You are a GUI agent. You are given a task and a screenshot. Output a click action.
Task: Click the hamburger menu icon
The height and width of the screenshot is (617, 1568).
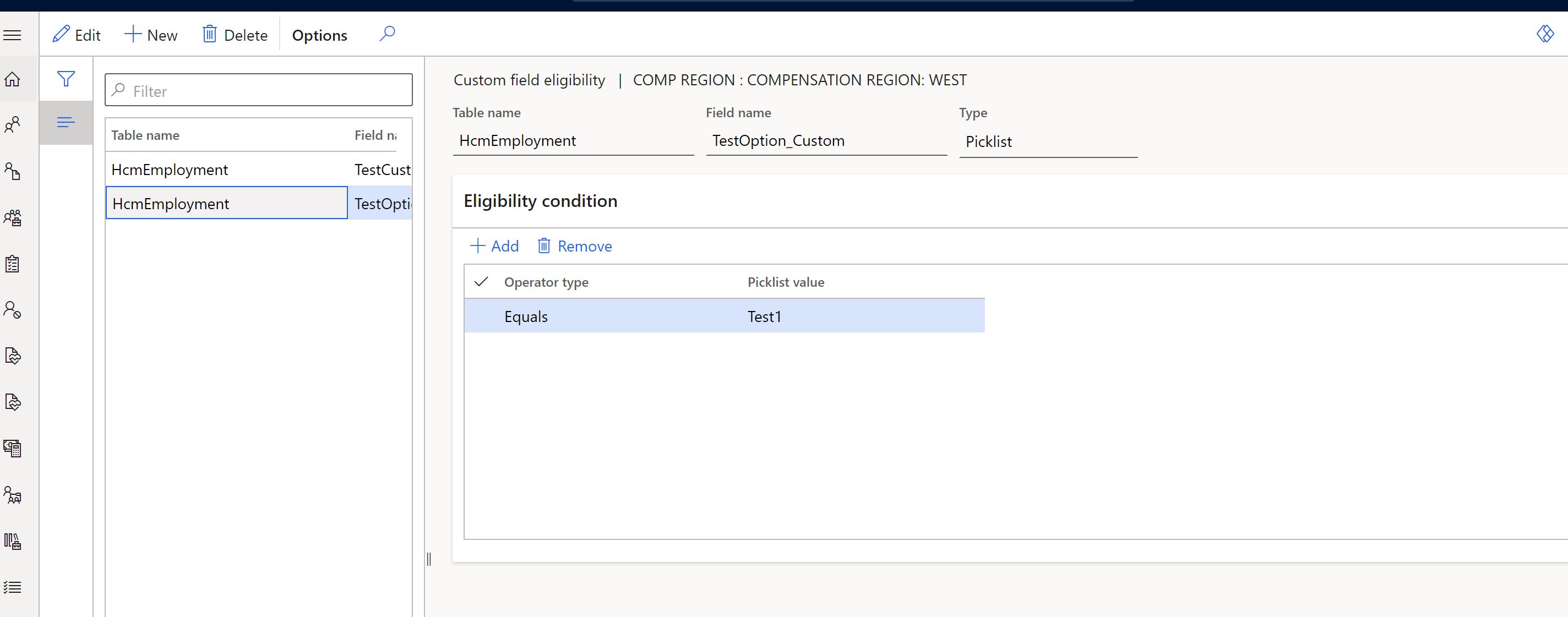click(15, 35)
